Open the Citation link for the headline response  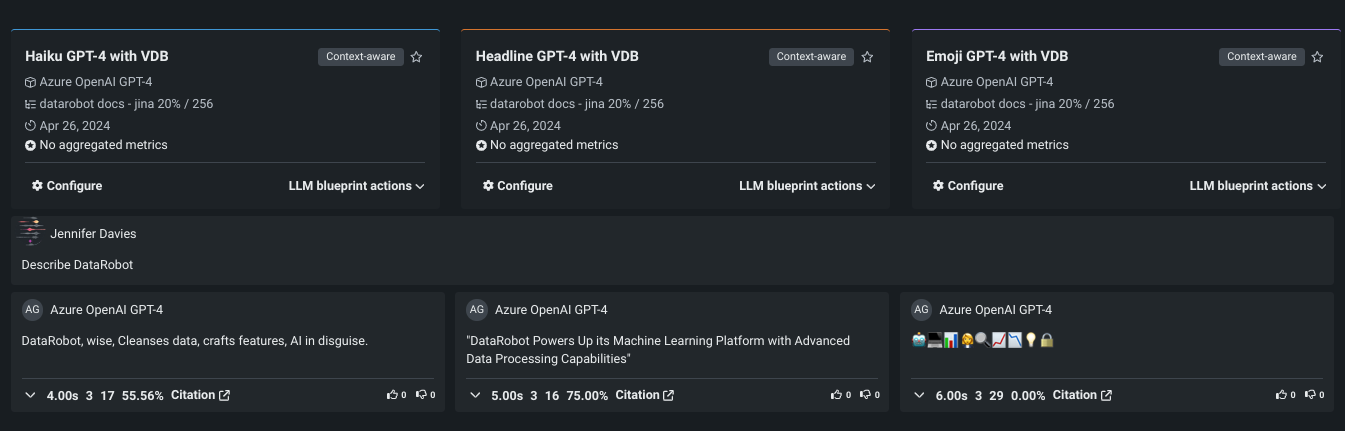644,395
